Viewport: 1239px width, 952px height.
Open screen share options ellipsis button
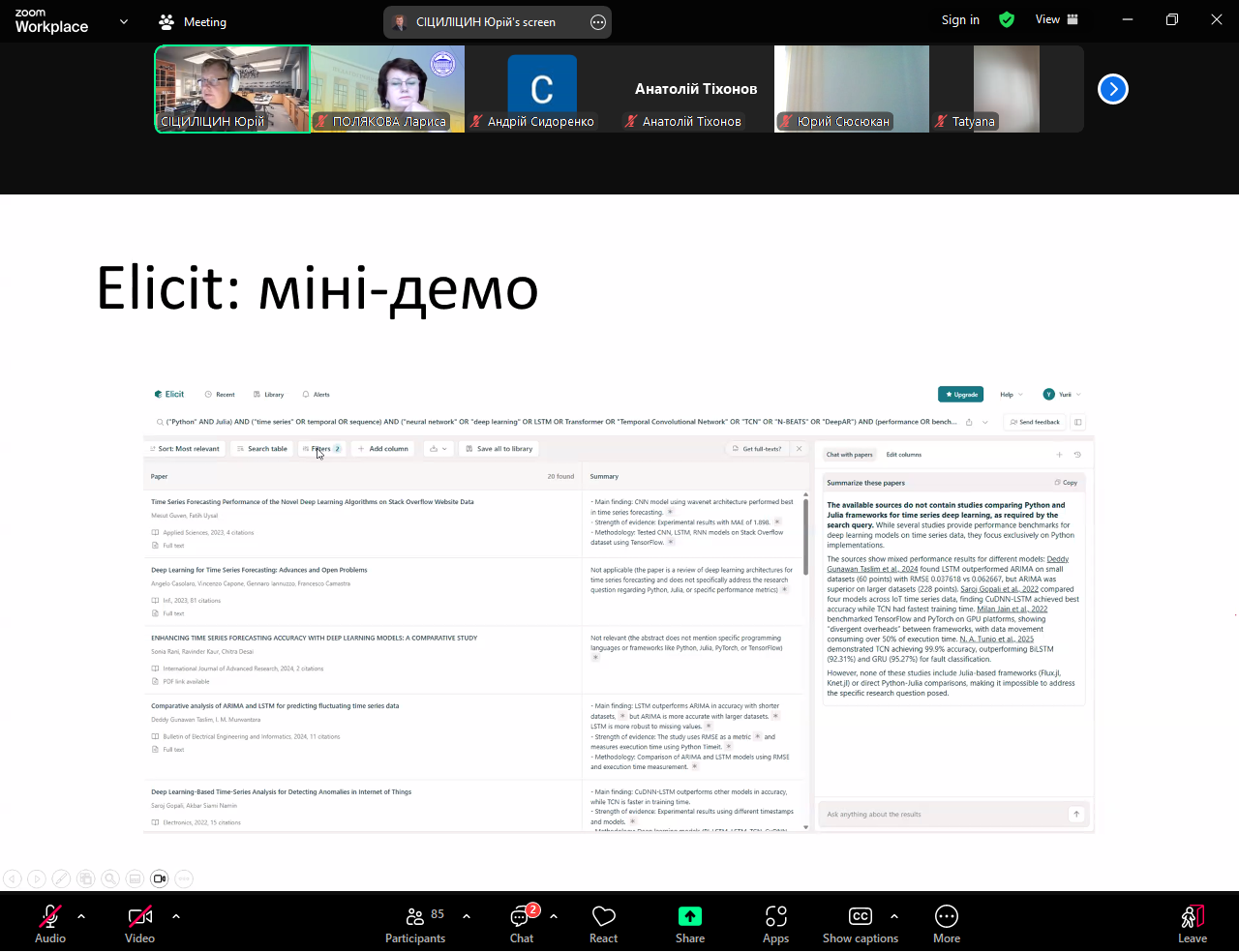[x=598, y=22]
